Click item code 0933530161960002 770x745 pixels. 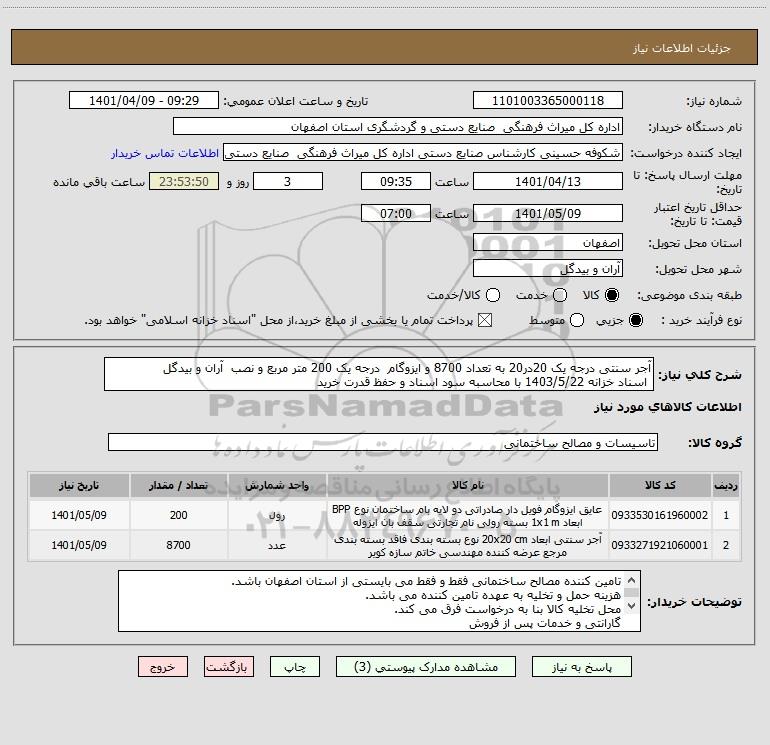tap(660, 515)
